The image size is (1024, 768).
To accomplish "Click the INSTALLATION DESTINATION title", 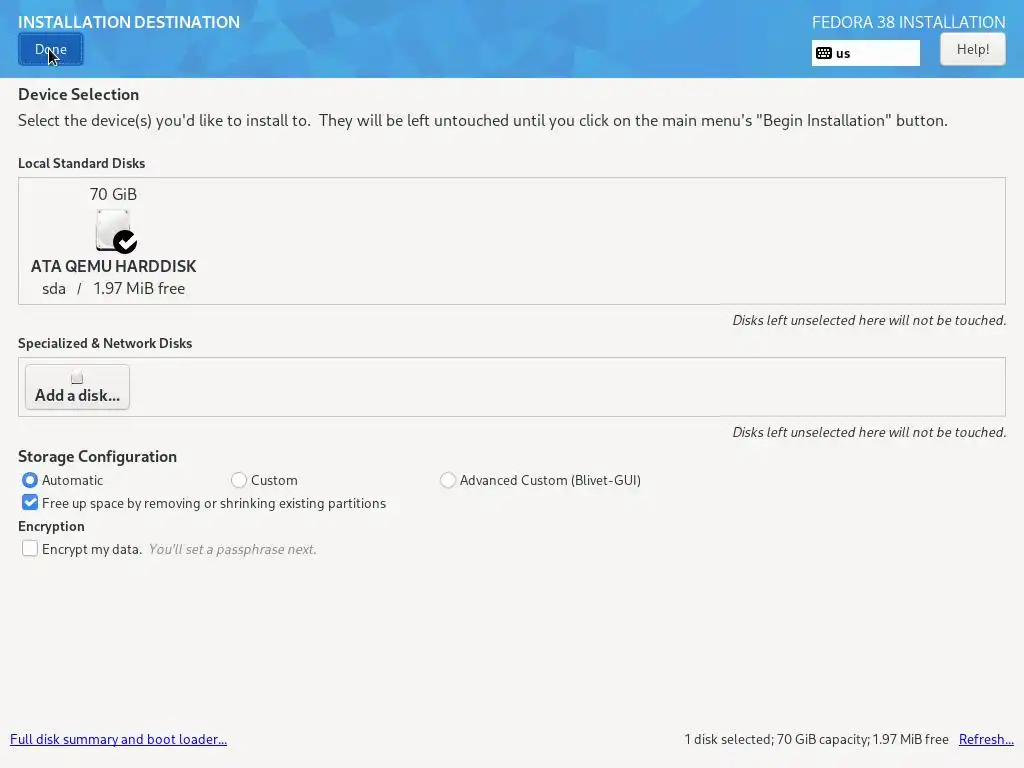I will [129, 22].
